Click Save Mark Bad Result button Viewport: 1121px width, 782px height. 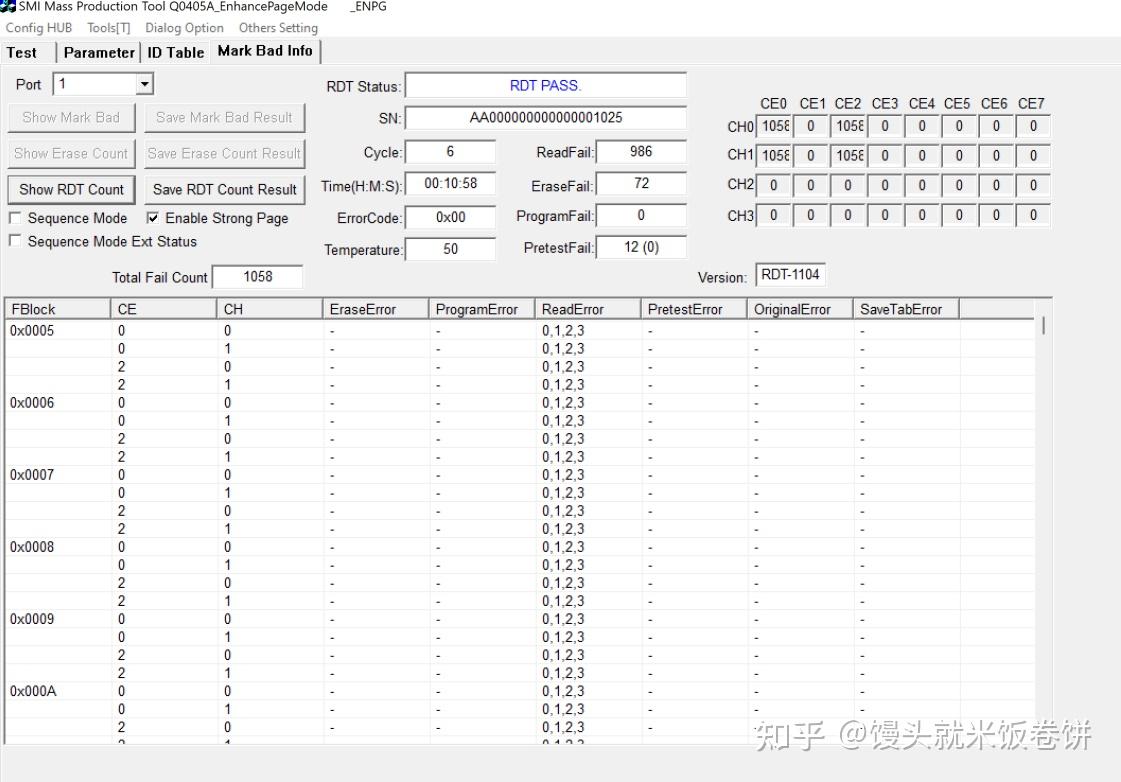(224, 118)
